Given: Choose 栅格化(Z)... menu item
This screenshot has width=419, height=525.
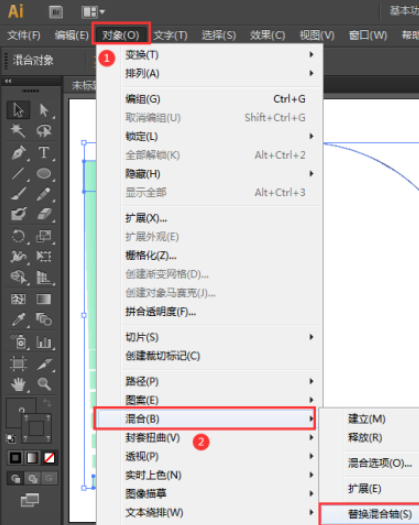Looking at the screenshot, I should click(210, 256).
